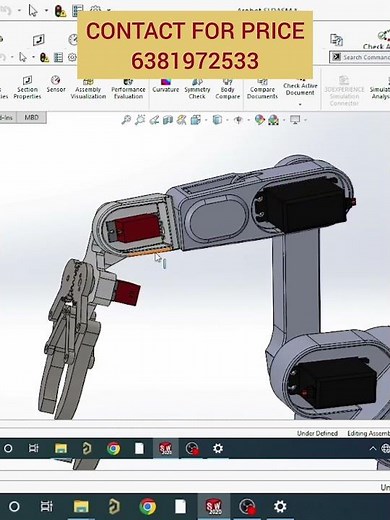Expand Select dropdown in topmost toolbar row
390x520 pixels.
pos(46,11)
